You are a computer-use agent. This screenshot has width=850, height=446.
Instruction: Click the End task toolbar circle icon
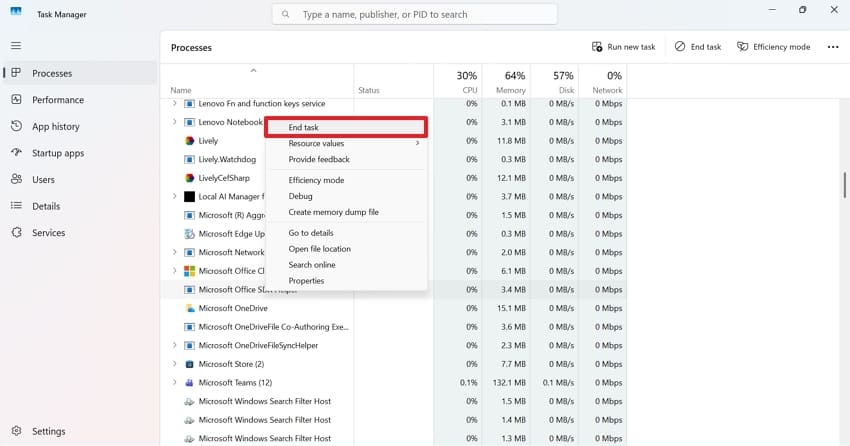(680, 47)
